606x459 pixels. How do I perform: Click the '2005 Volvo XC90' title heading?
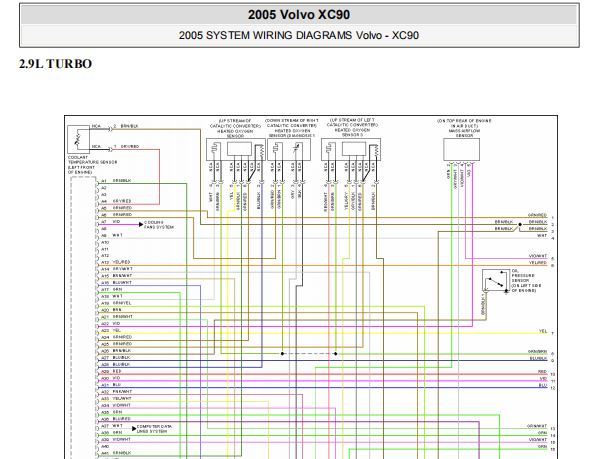(299, 15)
